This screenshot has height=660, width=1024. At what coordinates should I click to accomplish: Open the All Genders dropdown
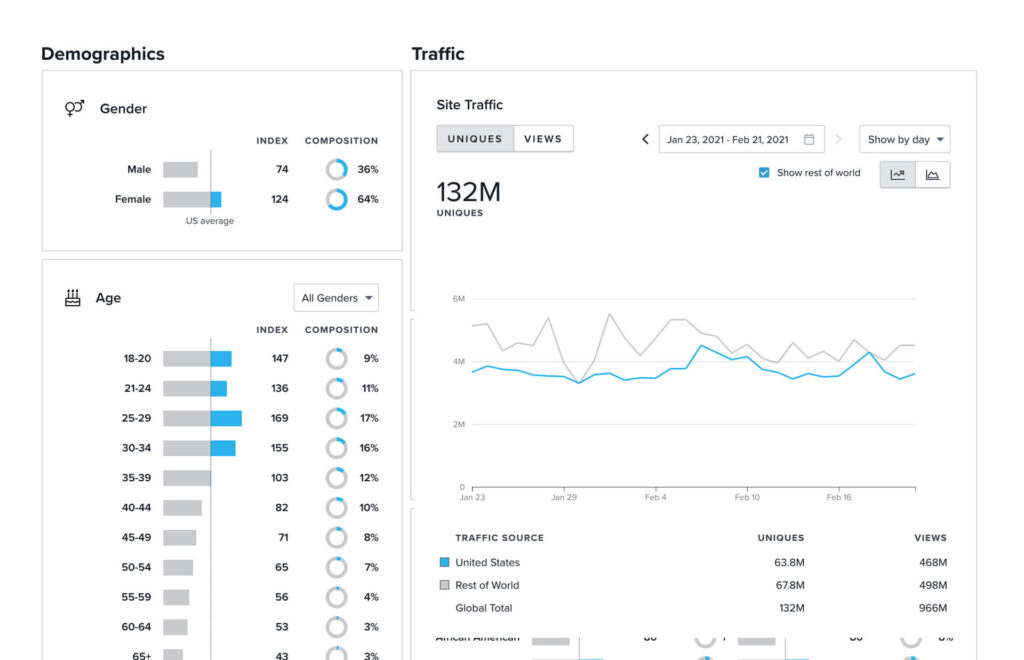(x=336, y=297)
